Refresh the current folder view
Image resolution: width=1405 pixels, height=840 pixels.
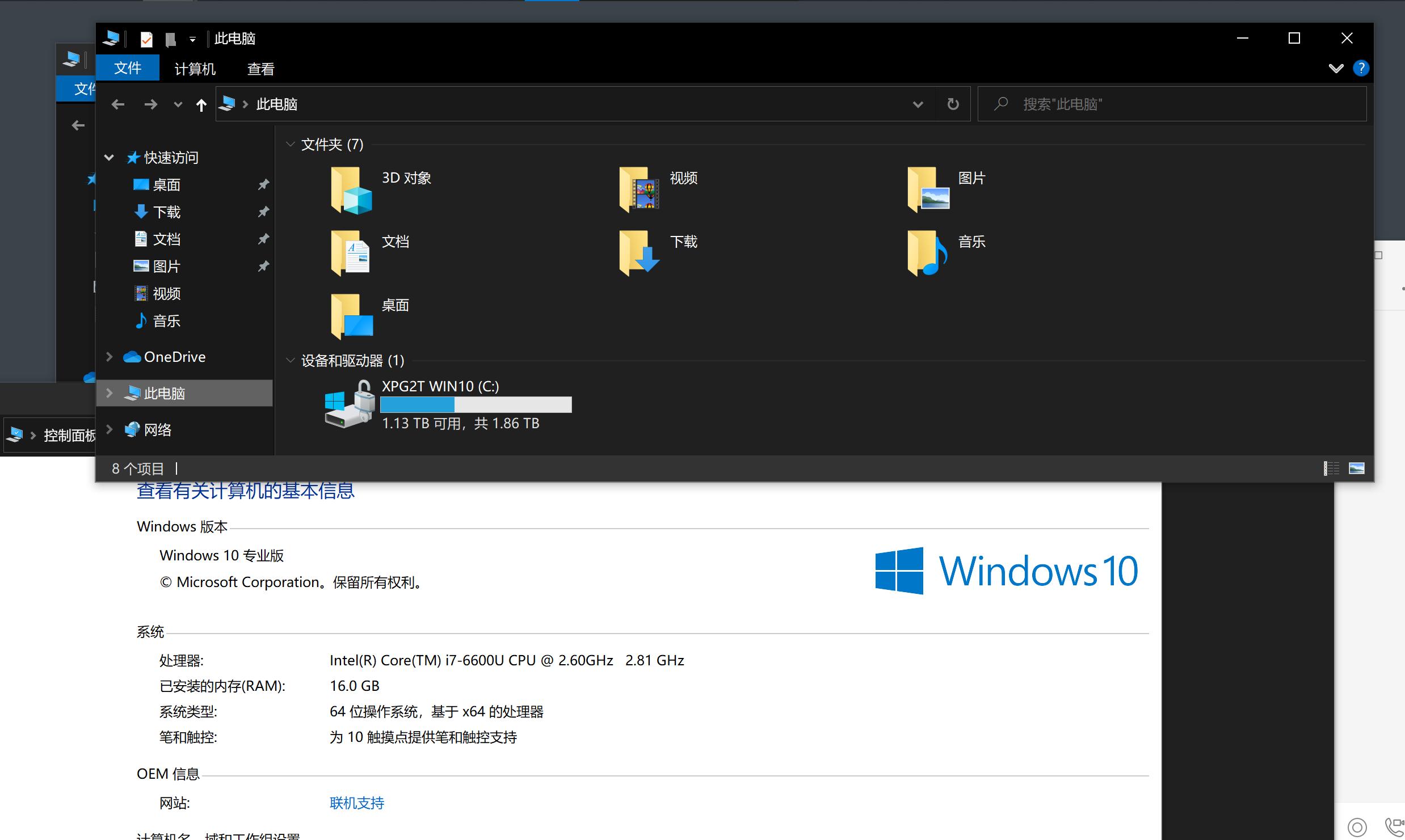click(952, 104)
